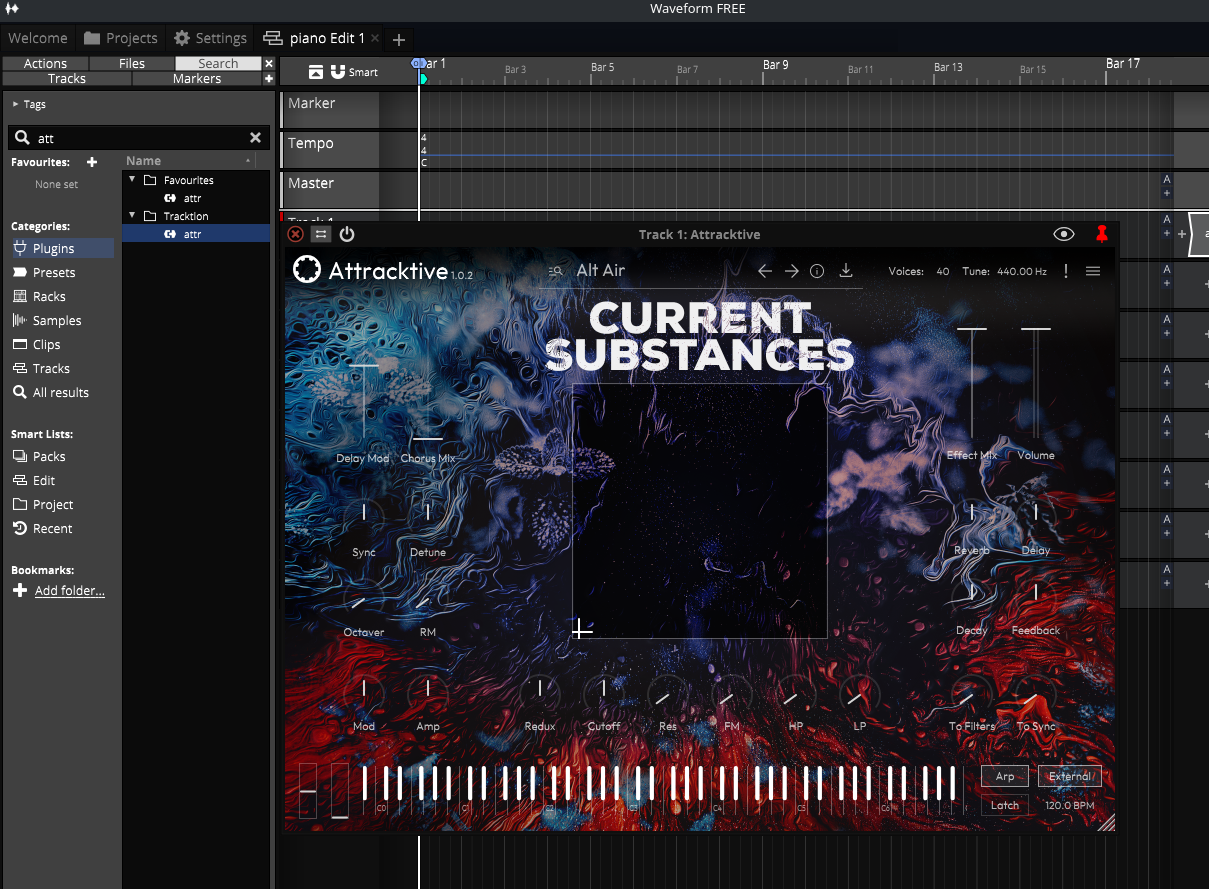1209x889 pixels.
Task: Open the Alt Air preset name dropdown
Action: pyautogui.click(x=601, y=271)
